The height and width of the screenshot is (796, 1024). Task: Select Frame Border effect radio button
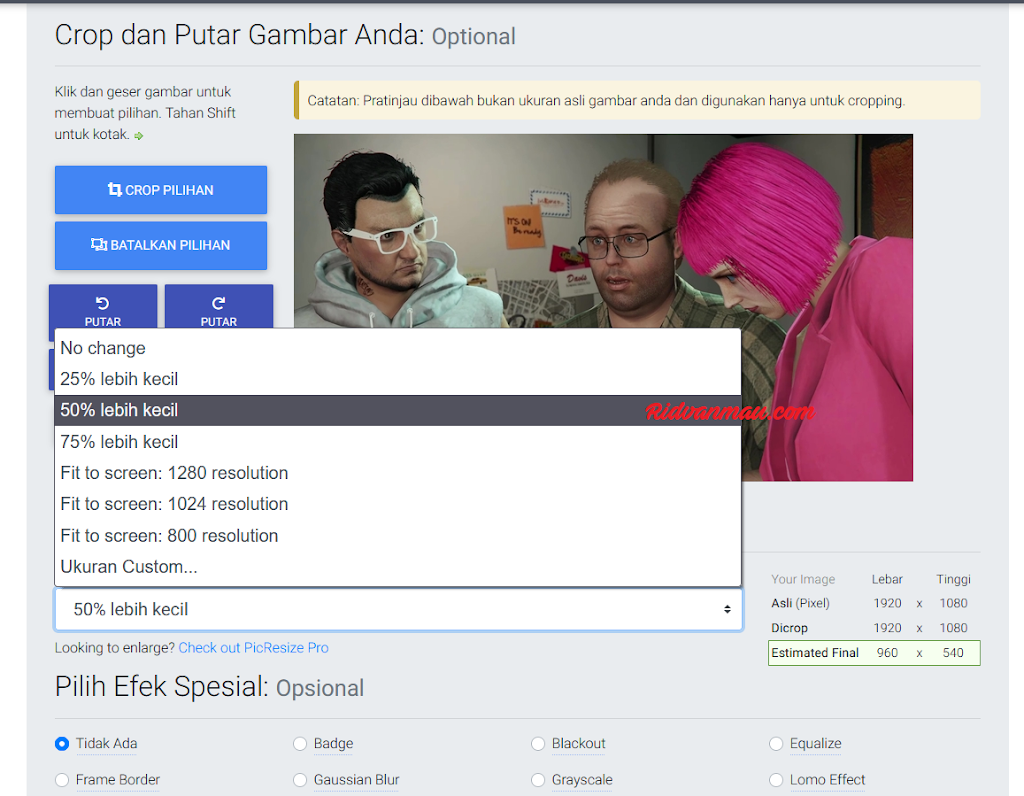(x=62, y=780)
